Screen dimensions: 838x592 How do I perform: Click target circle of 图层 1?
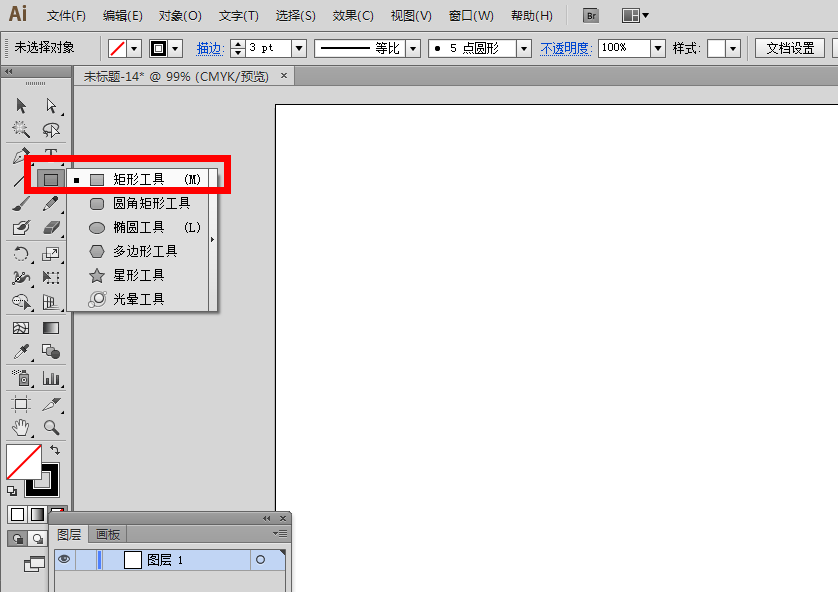(x=260, y=560)
